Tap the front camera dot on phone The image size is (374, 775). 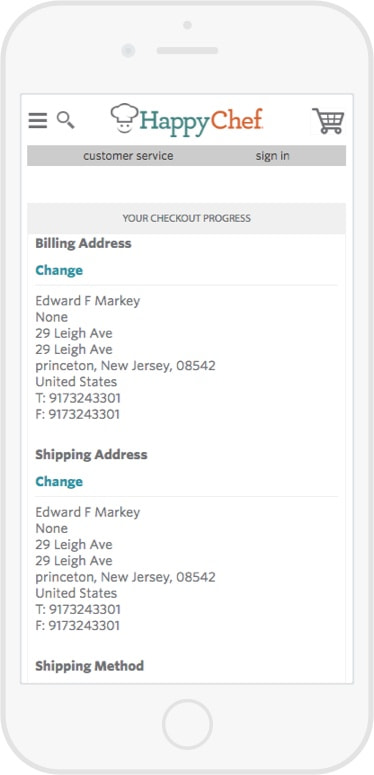coord(128,50)
